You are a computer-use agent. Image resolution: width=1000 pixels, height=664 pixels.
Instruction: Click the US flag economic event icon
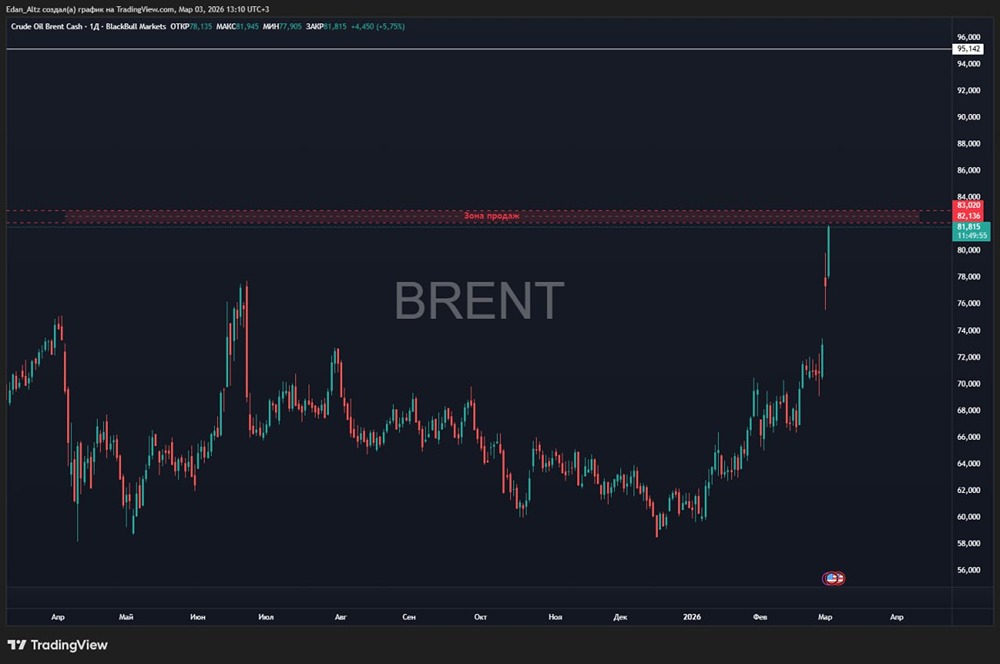click(830, 579)
